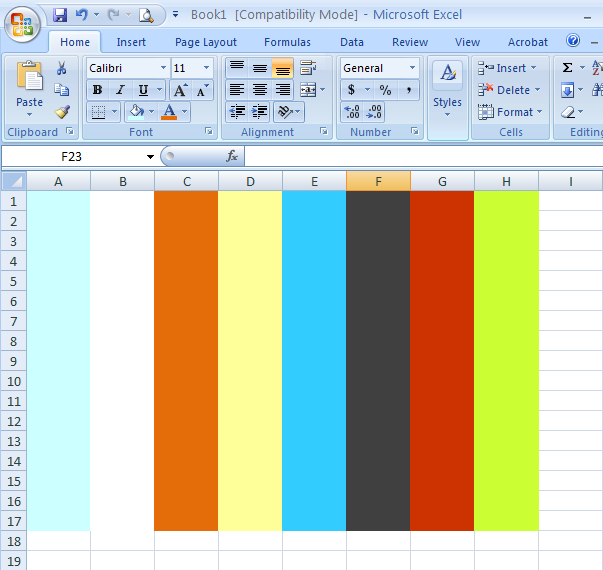603x570 pixels.
Task: Switch to the Review tab
Action: [410, 42]
